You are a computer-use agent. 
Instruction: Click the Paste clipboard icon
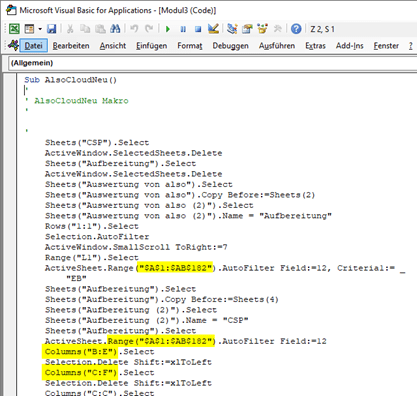100,29
